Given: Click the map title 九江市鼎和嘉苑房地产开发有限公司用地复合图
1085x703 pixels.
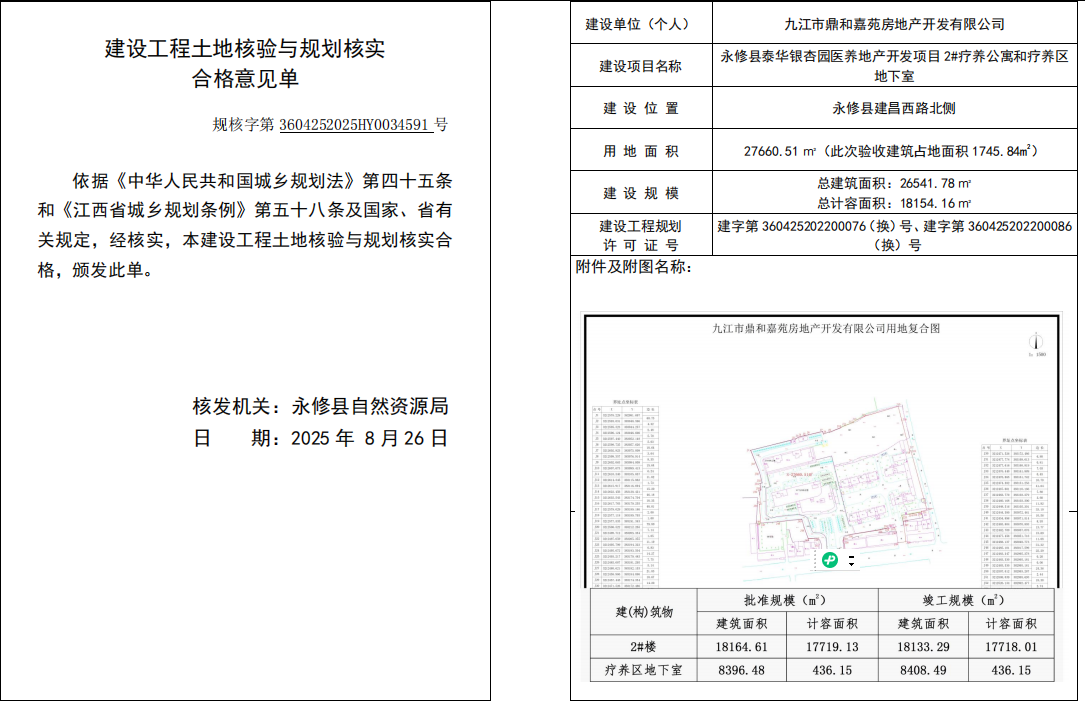Looking at the screenshot, I should point(826,328).
